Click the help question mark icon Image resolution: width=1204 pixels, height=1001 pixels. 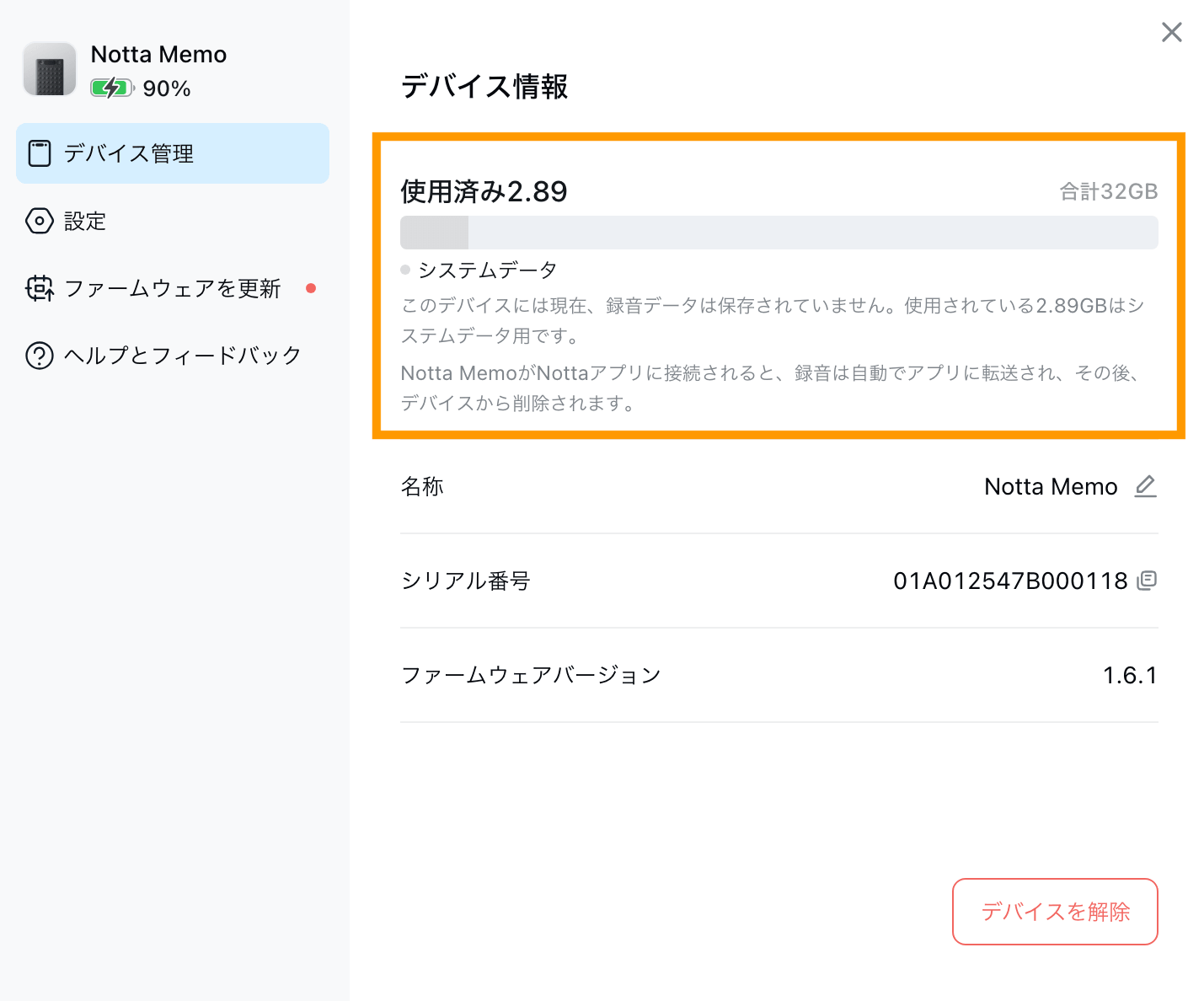click(40, 356)
